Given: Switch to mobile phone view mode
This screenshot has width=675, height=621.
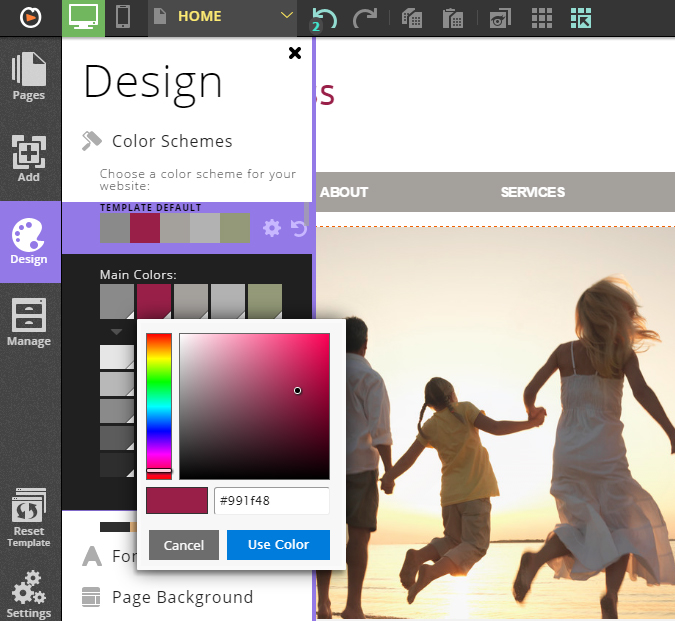Looking at the screenshot, I should [123, 17].
